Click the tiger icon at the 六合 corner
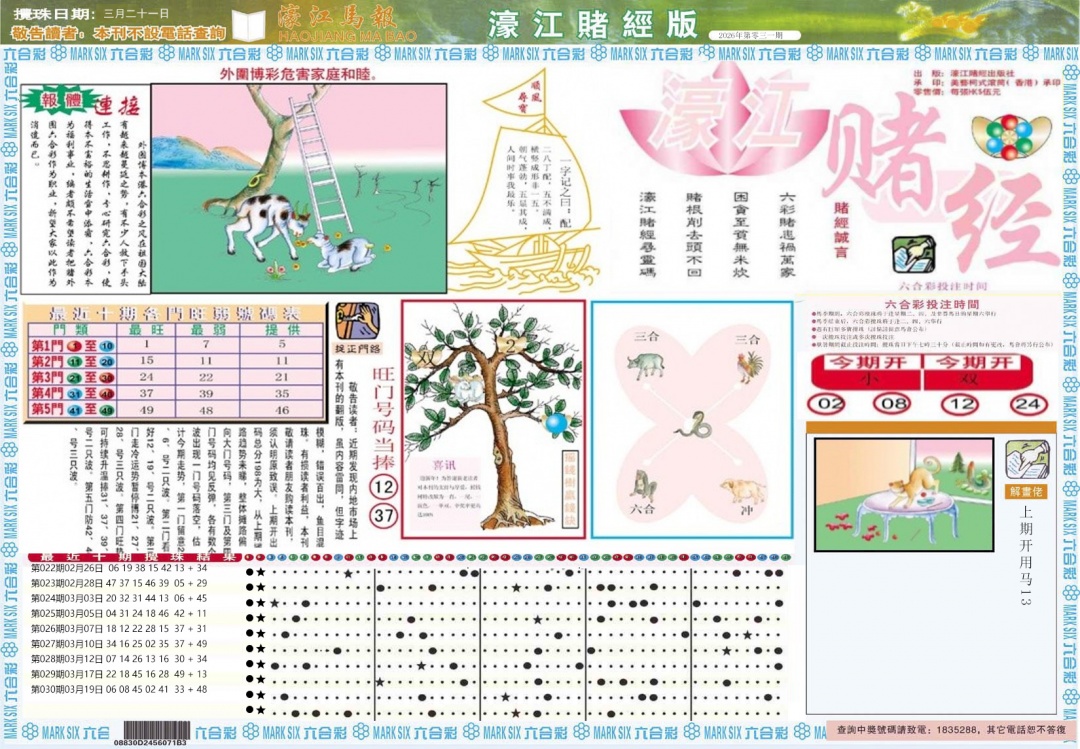This screenshot has width=1080, height=749. [643, 484]
